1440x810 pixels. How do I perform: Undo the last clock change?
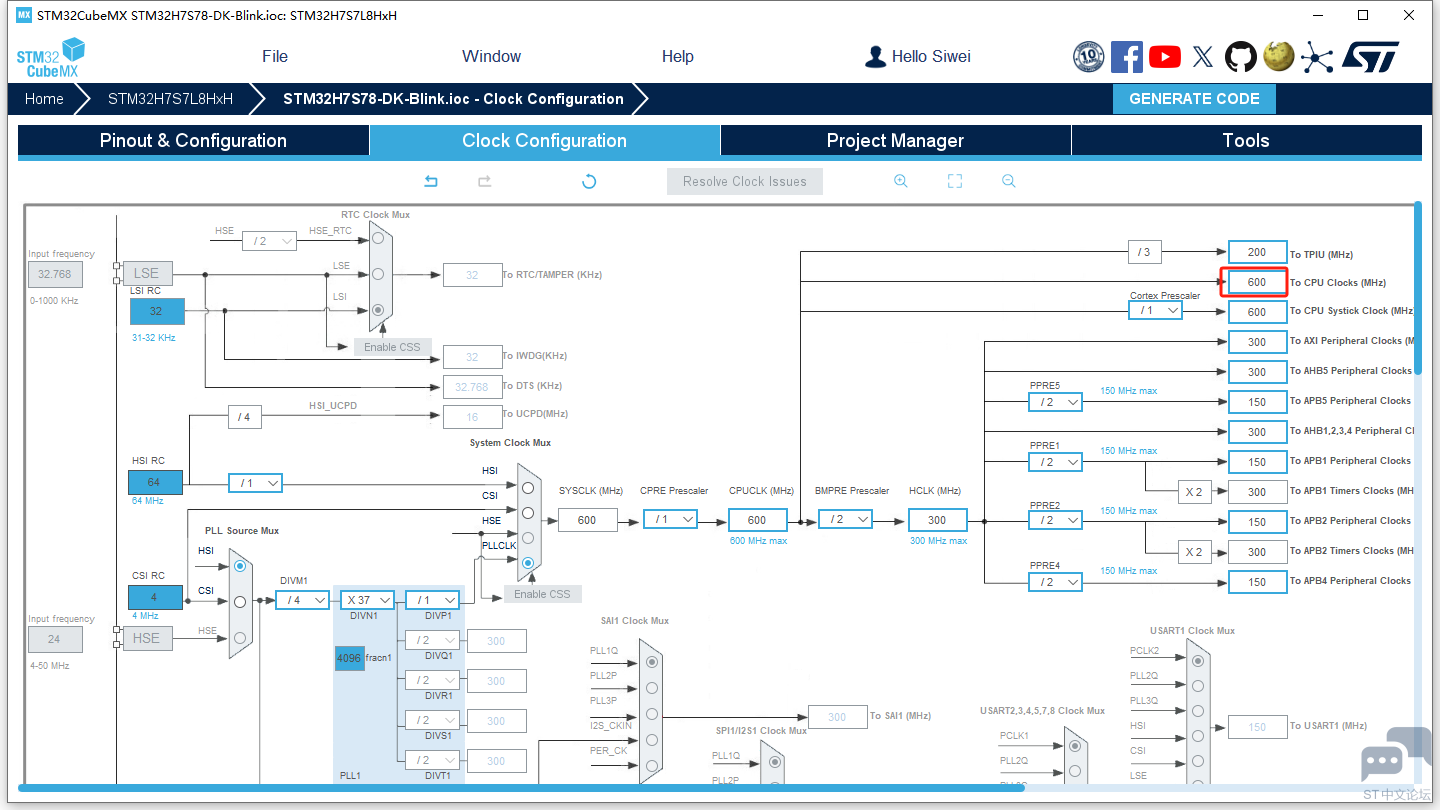click(431, 181)
